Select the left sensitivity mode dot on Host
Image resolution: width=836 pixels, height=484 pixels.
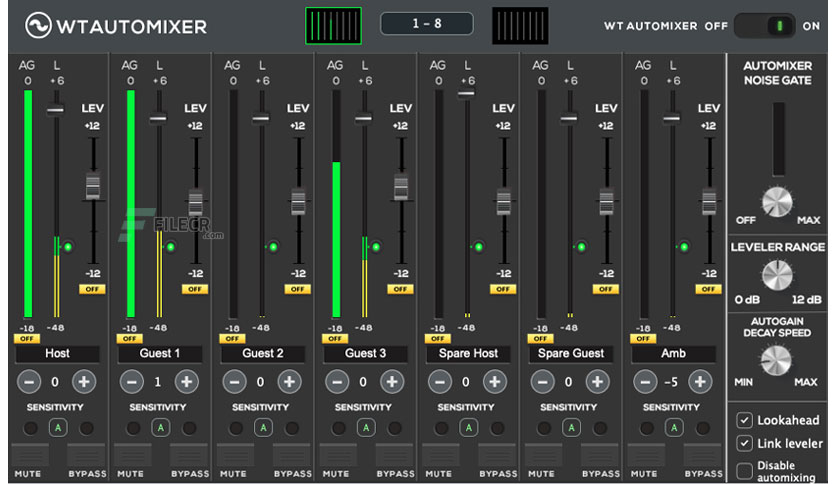point(30,428)
